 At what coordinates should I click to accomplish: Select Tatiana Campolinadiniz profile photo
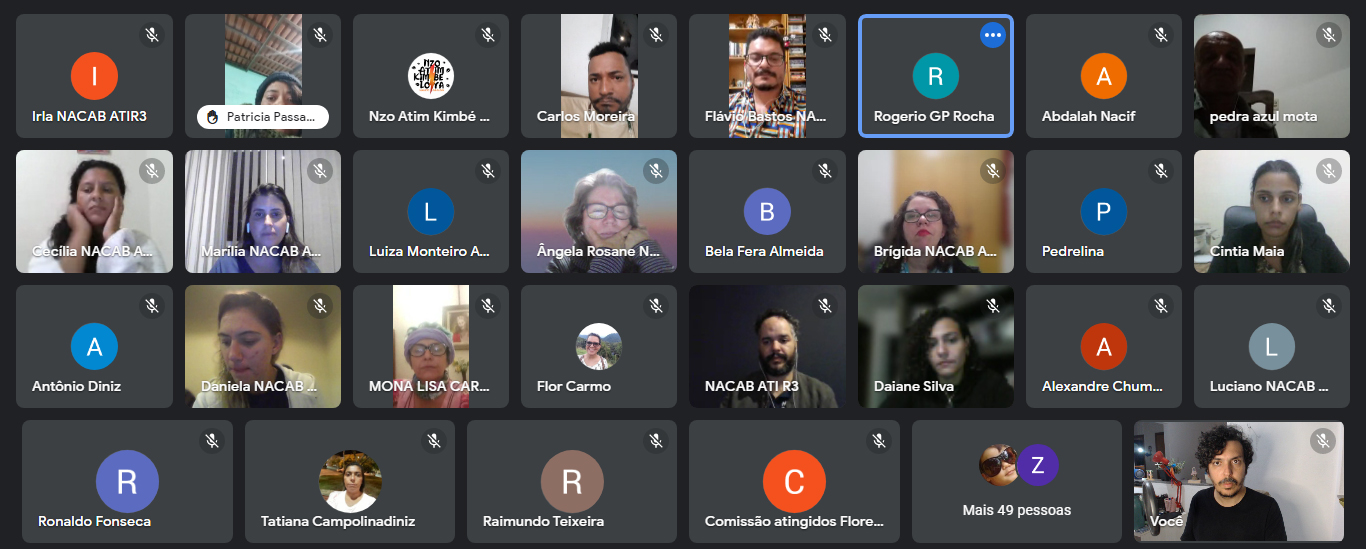point(350,481)
